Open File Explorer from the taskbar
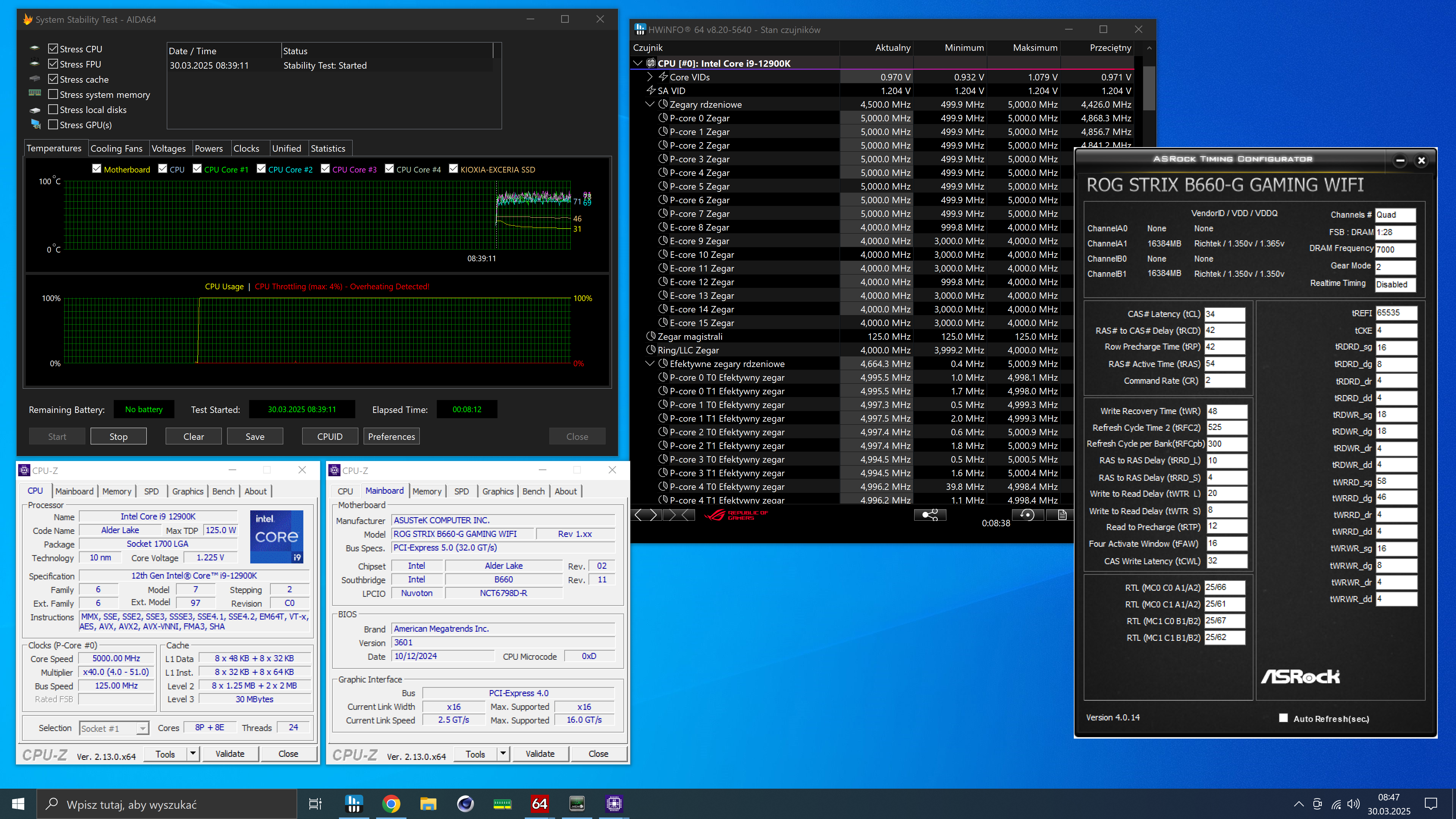The image size is (1456, 819). [428, 803]
